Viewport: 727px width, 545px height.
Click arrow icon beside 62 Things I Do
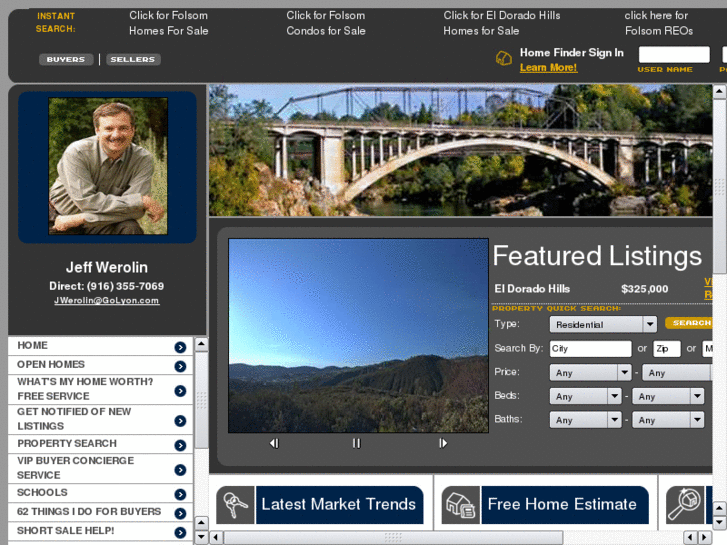[180, 513]
